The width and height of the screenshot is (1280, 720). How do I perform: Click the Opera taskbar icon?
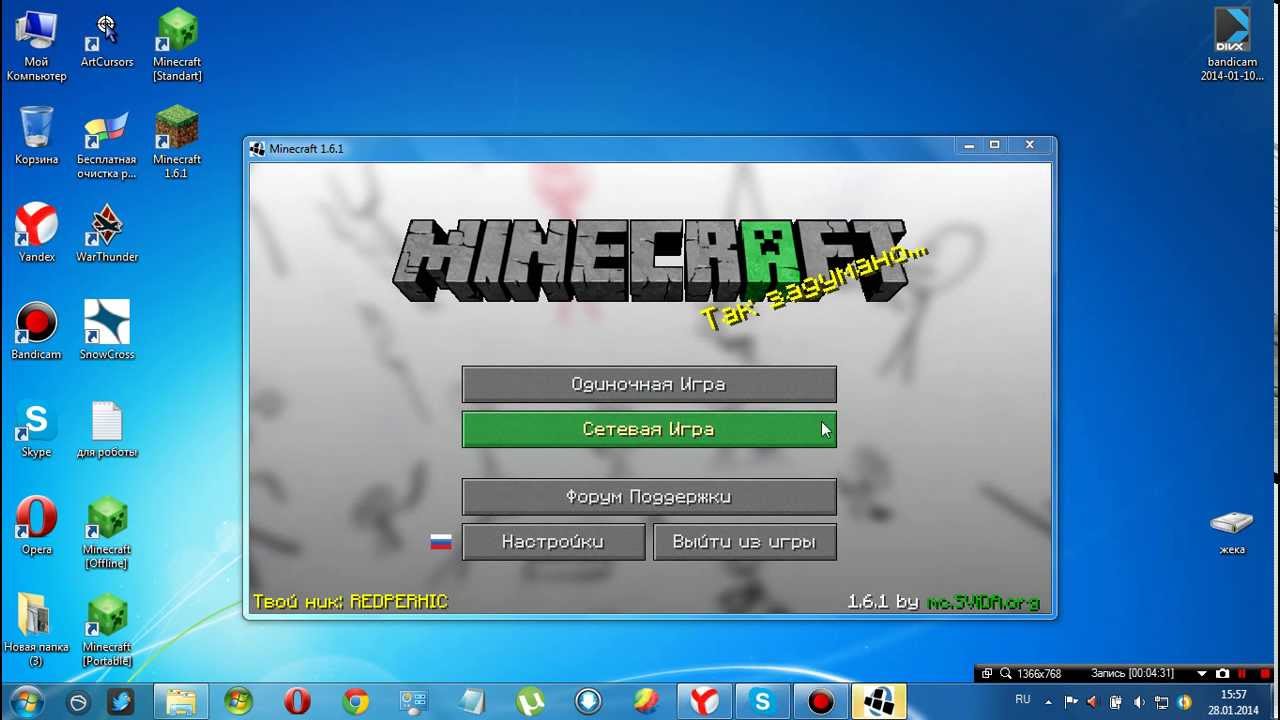(297, 702)
